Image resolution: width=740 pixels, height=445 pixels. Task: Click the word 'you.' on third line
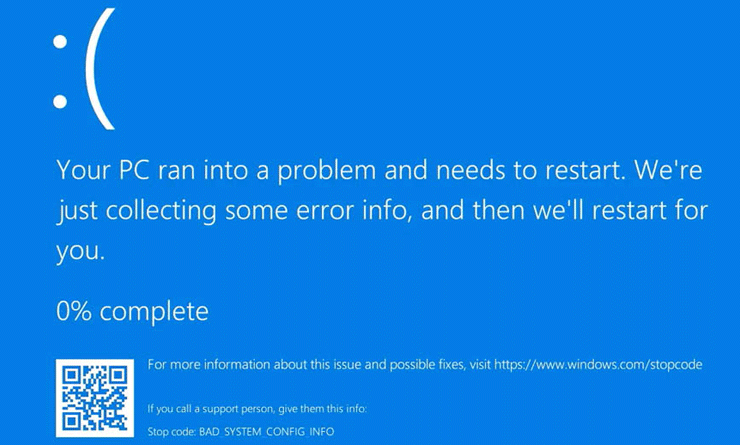(80, 251)
